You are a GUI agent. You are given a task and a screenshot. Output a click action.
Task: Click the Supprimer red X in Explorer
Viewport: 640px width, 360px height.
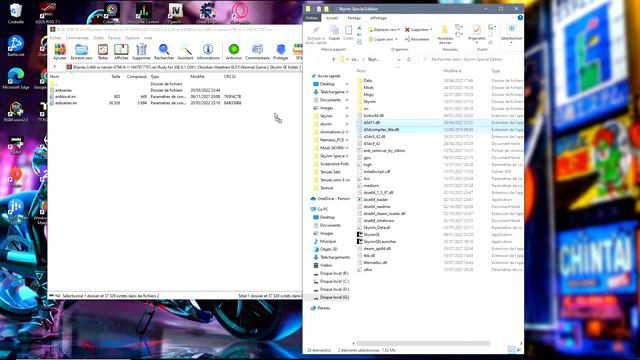tap(418, 30)
